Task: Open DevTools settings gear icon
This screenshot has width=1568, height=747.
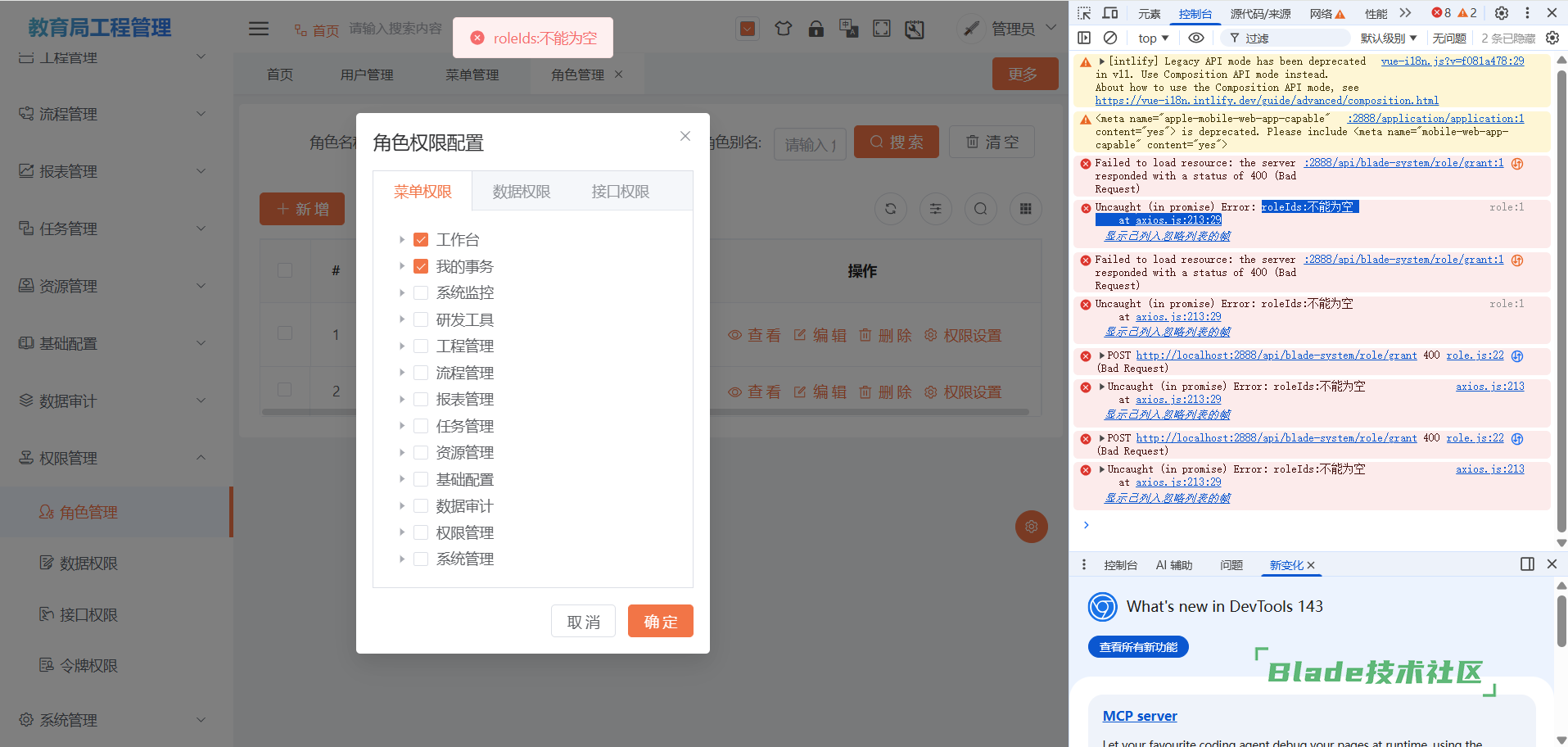Action: pyautogui.click(x=1501, y=13)
